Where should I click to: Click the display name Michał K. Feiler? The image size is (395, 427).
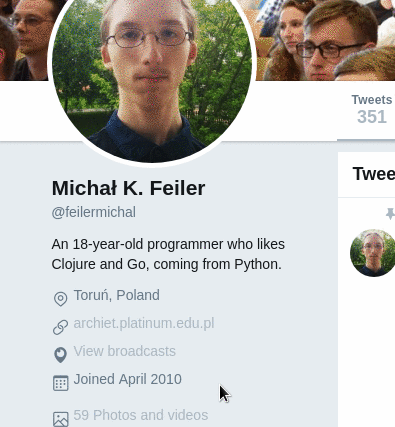[x=128, y=188]
